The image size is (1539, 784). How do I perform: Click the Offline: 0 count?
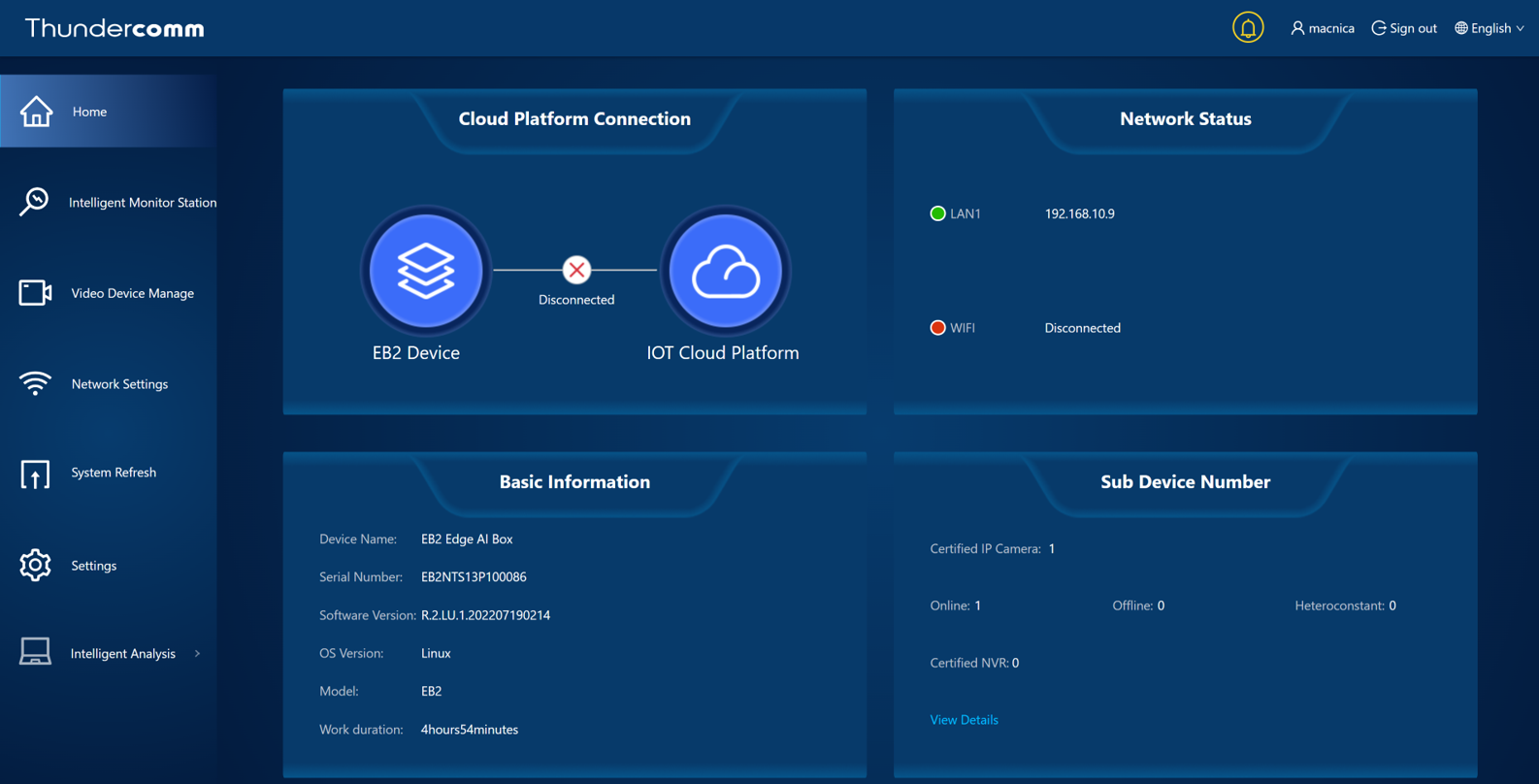tap(1138, 605)
